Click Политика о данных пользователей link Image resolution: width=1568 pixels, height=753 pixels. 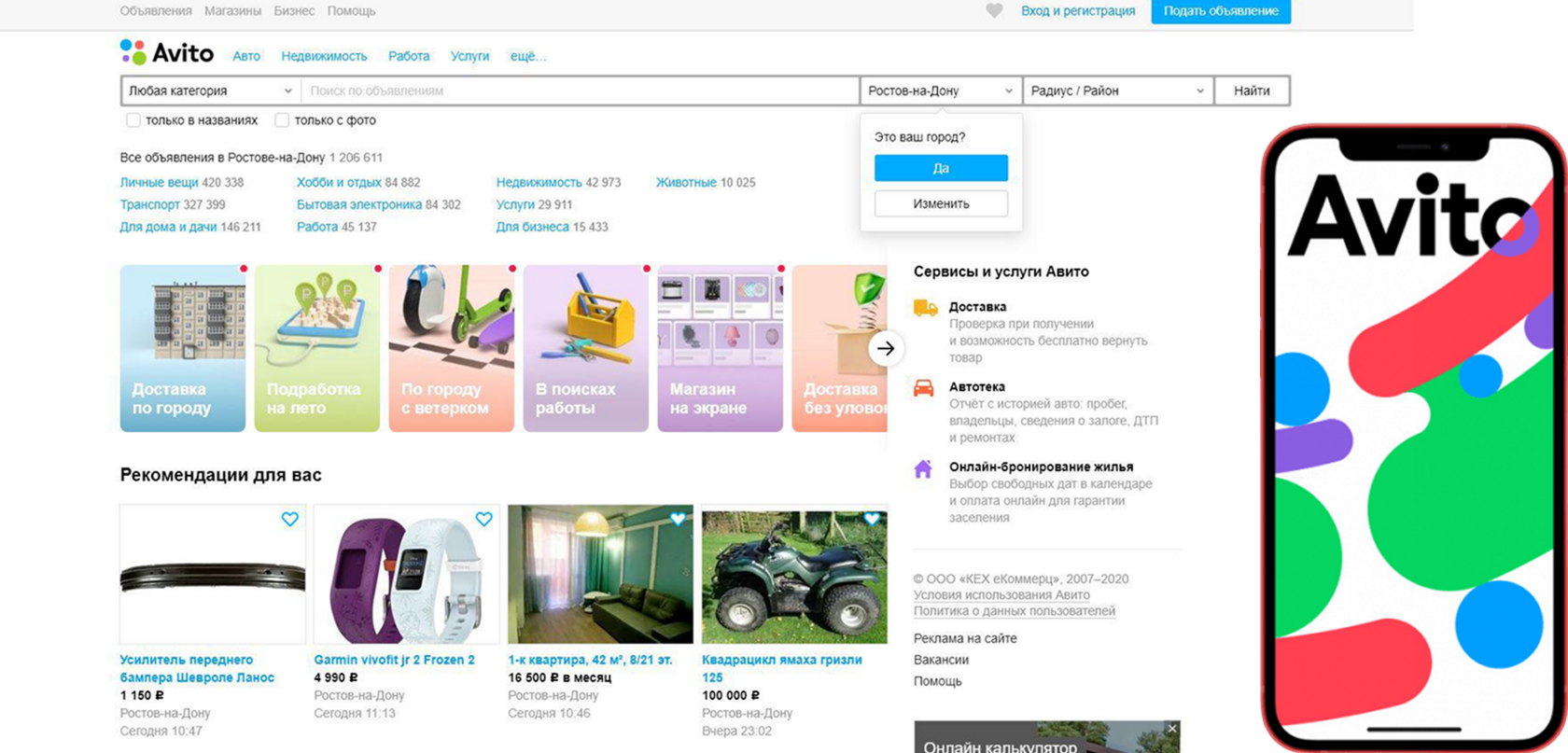1015,611
